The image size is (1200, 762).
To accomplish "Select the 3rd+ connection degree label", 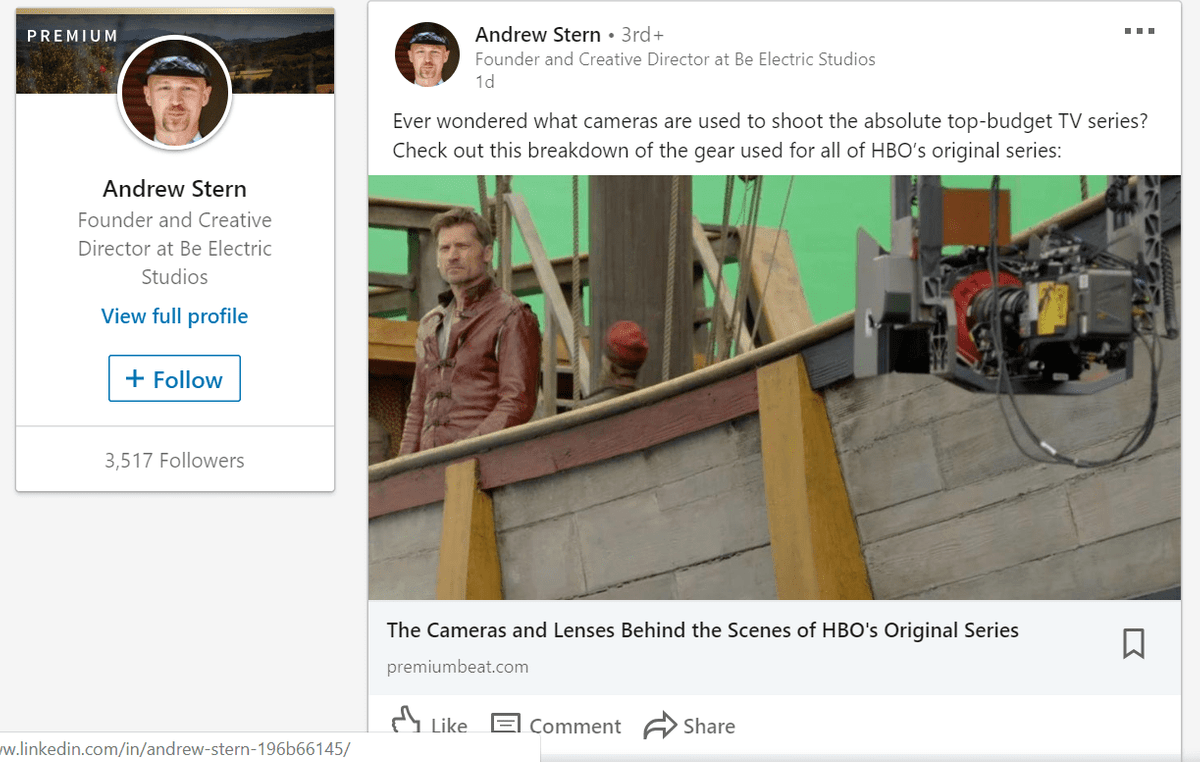I will pyautogui.click(x=643, y=35).
